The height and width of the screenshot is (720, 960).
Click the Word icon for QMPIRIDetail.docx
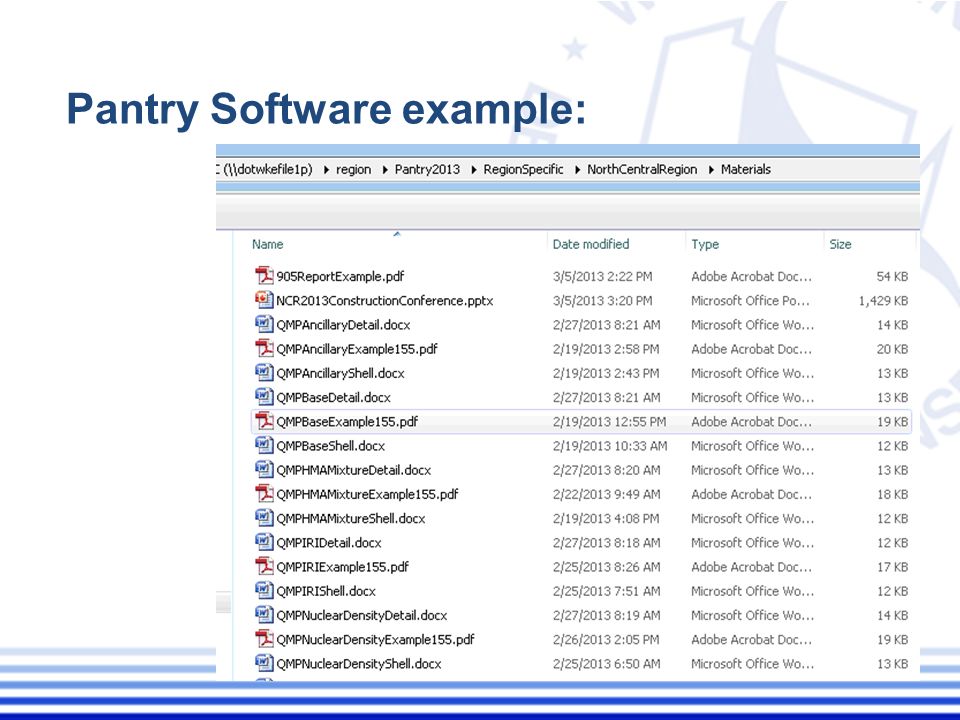(264, 542)
